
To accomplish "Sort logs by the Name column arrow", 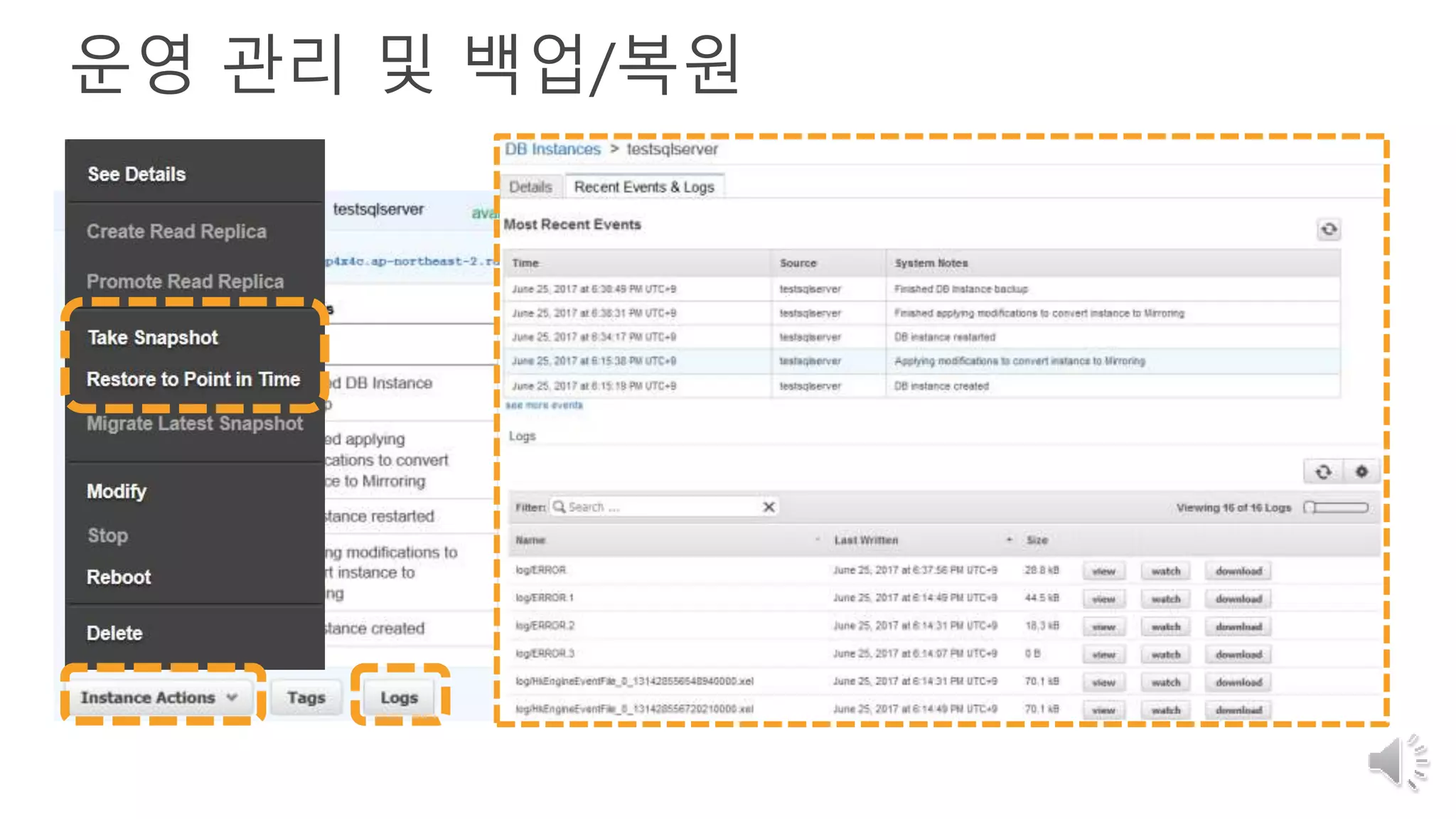I will (x=817, y=540).
